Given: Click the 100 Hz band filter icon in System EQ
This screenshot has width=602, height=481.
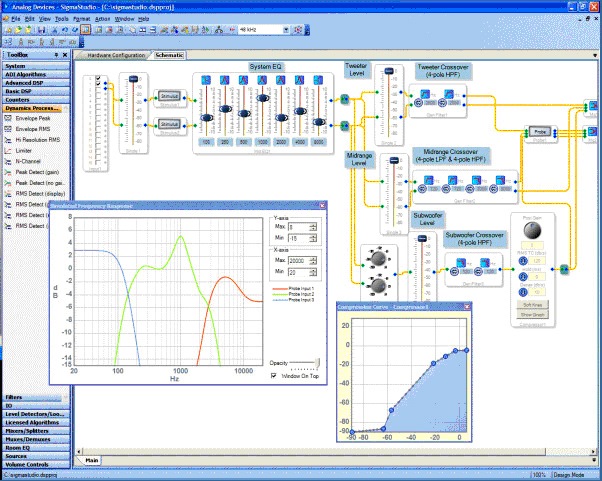Looking at the screenshot, I should click(206, 80).
